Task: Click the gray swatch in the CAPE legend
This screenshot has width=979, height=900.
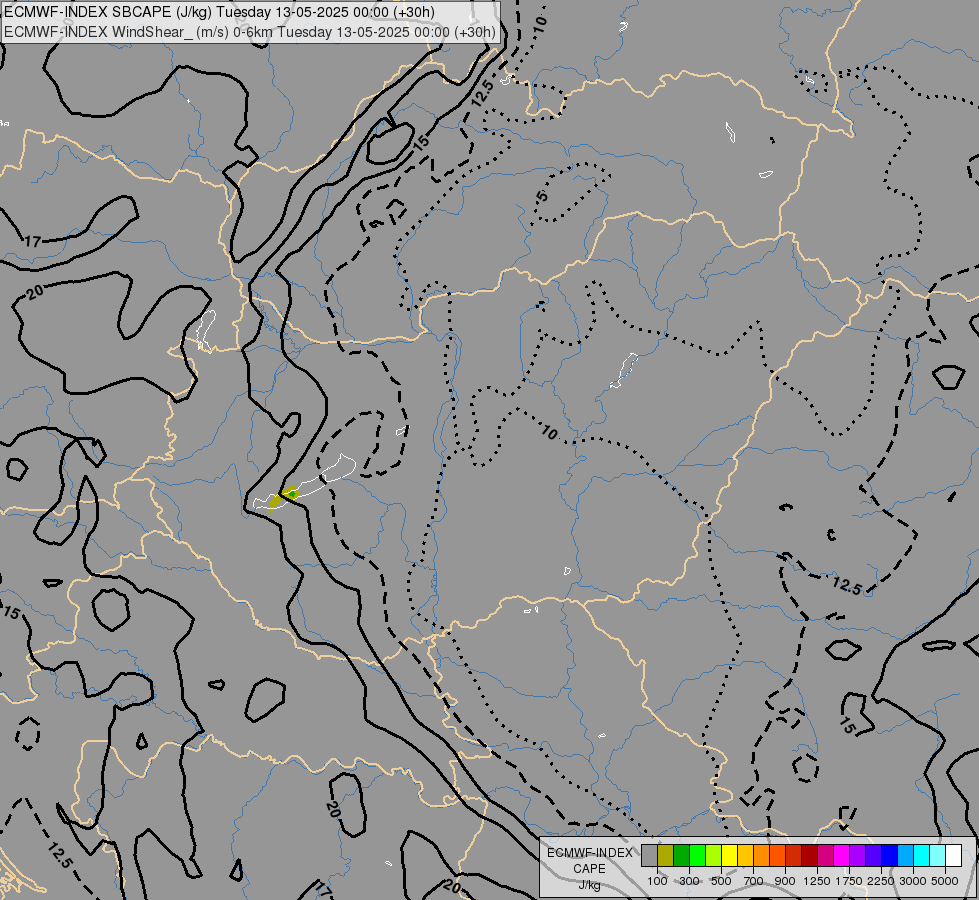Action: click(x=649, y=855)
